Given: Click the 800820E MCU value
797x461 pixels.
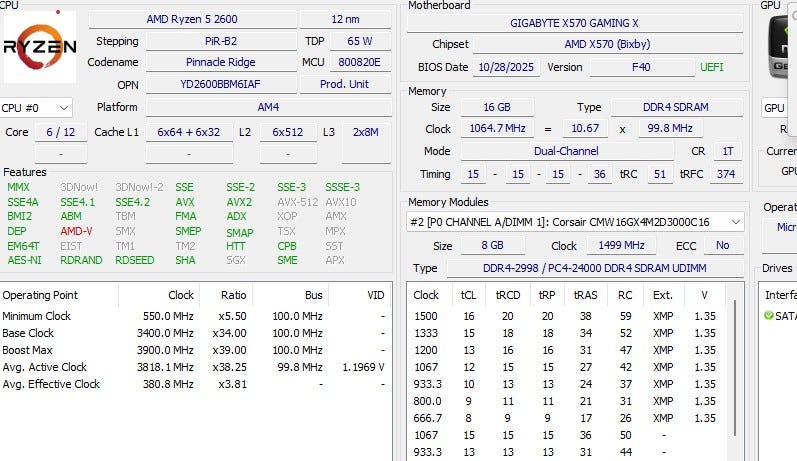Looking at the screenshot, I should coord(360,62).
